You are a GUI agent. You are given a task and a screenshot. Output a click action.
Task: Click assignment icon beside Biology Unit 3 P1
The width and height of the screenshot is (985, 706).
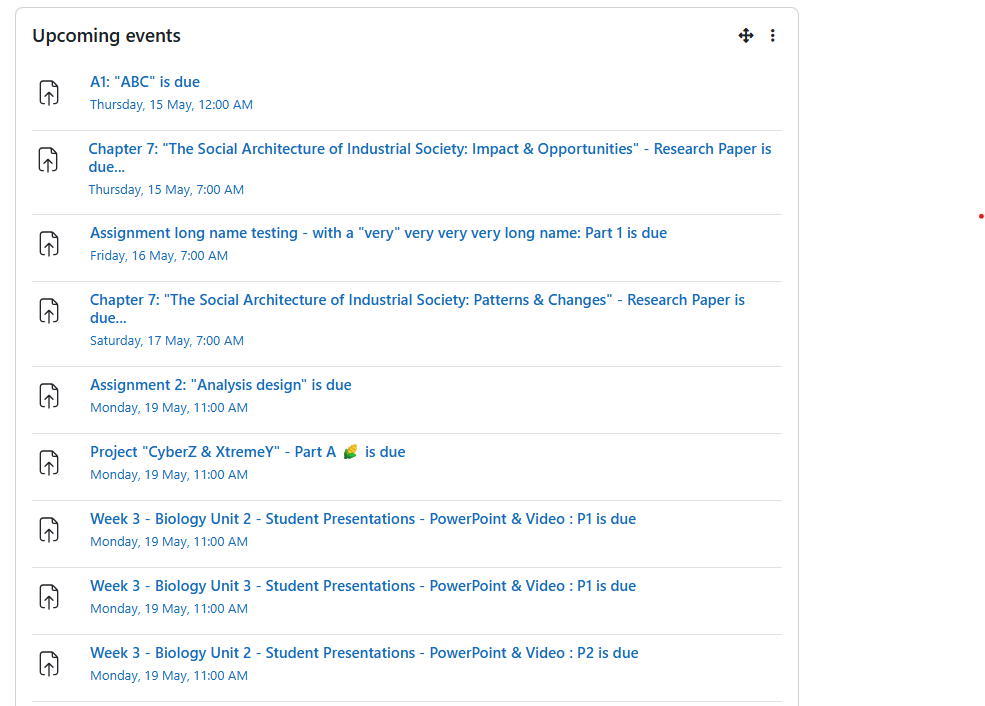coord(49,597)
